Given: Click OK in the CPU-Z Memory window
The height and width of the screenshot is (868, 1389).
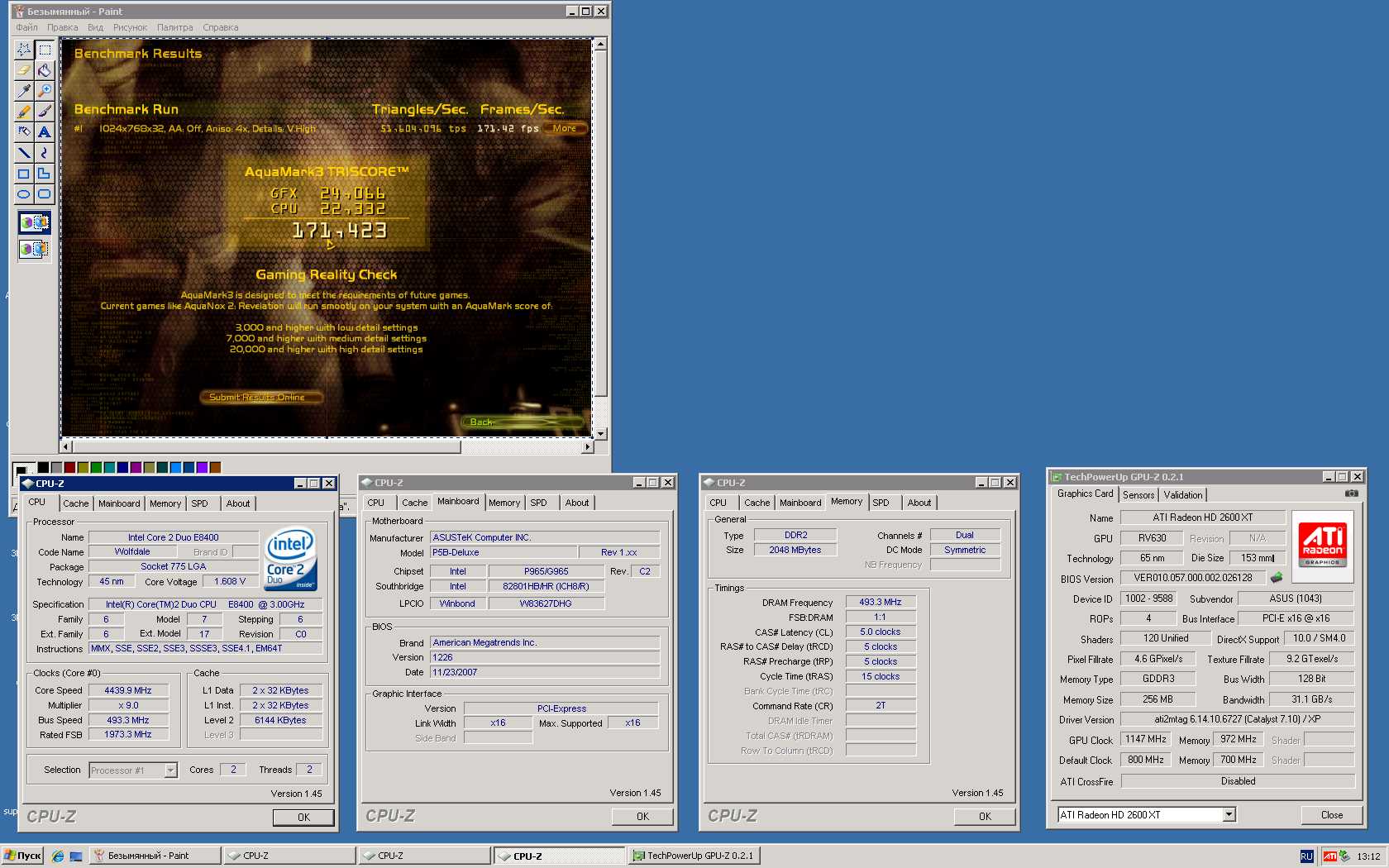Looking at the screenshot, I should point(985,816).
